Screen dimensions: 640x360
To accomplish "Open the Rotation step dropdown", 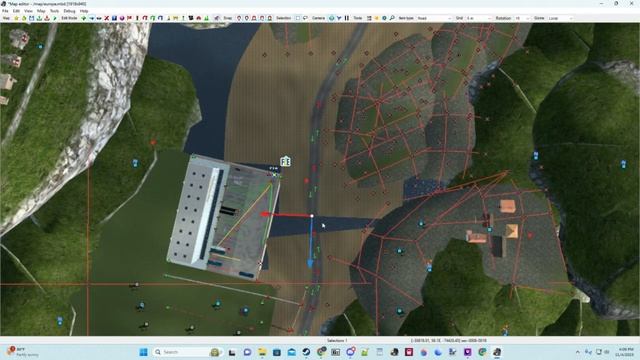I will pos(522,18).
